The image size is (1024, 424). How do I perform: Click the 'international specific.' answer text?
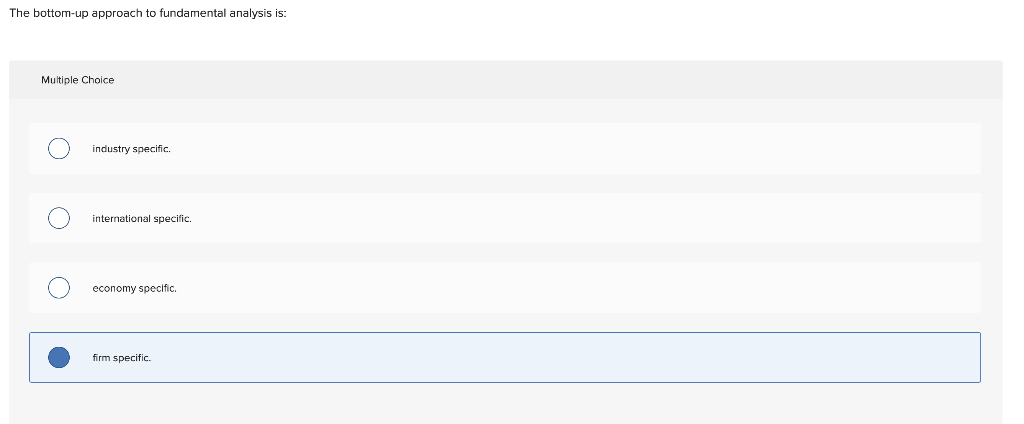tap(142, 218)
